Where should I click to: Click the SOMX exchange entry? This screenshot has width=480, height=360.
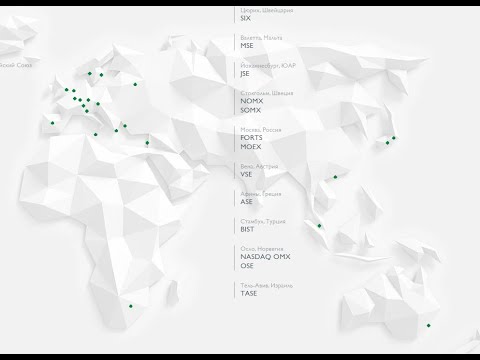(x=250, y=110)
